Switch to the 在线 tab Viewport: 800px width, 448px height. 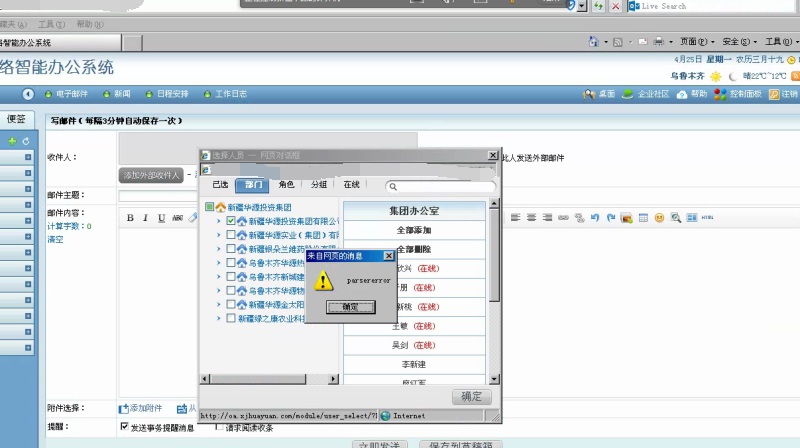[352, 185]
